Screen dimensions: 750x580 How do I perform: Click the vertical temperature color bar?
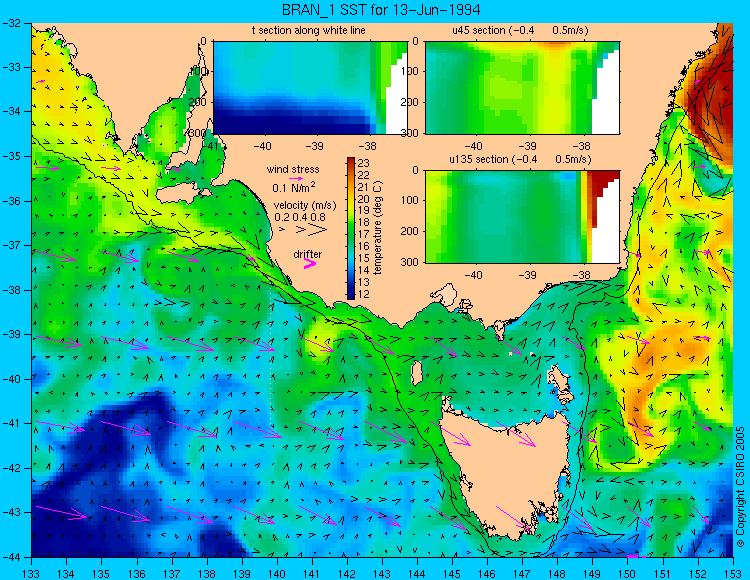pos(351,228)
